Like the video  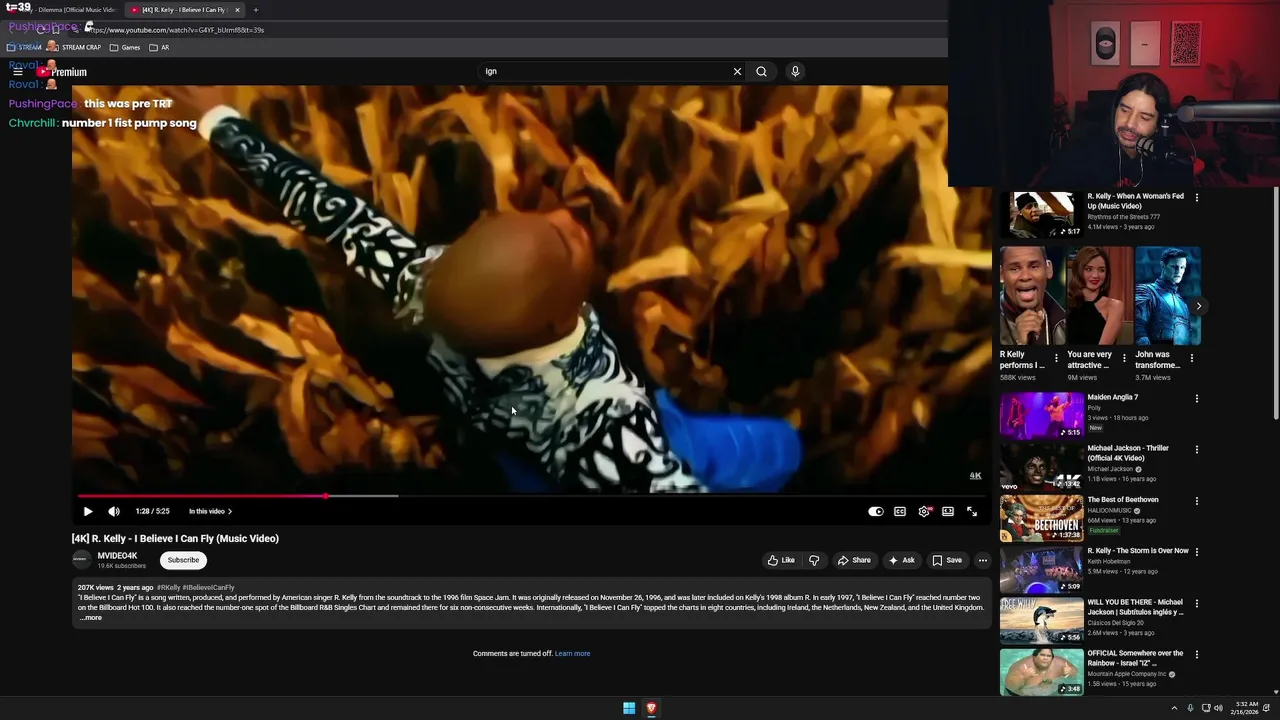(781, 560)
